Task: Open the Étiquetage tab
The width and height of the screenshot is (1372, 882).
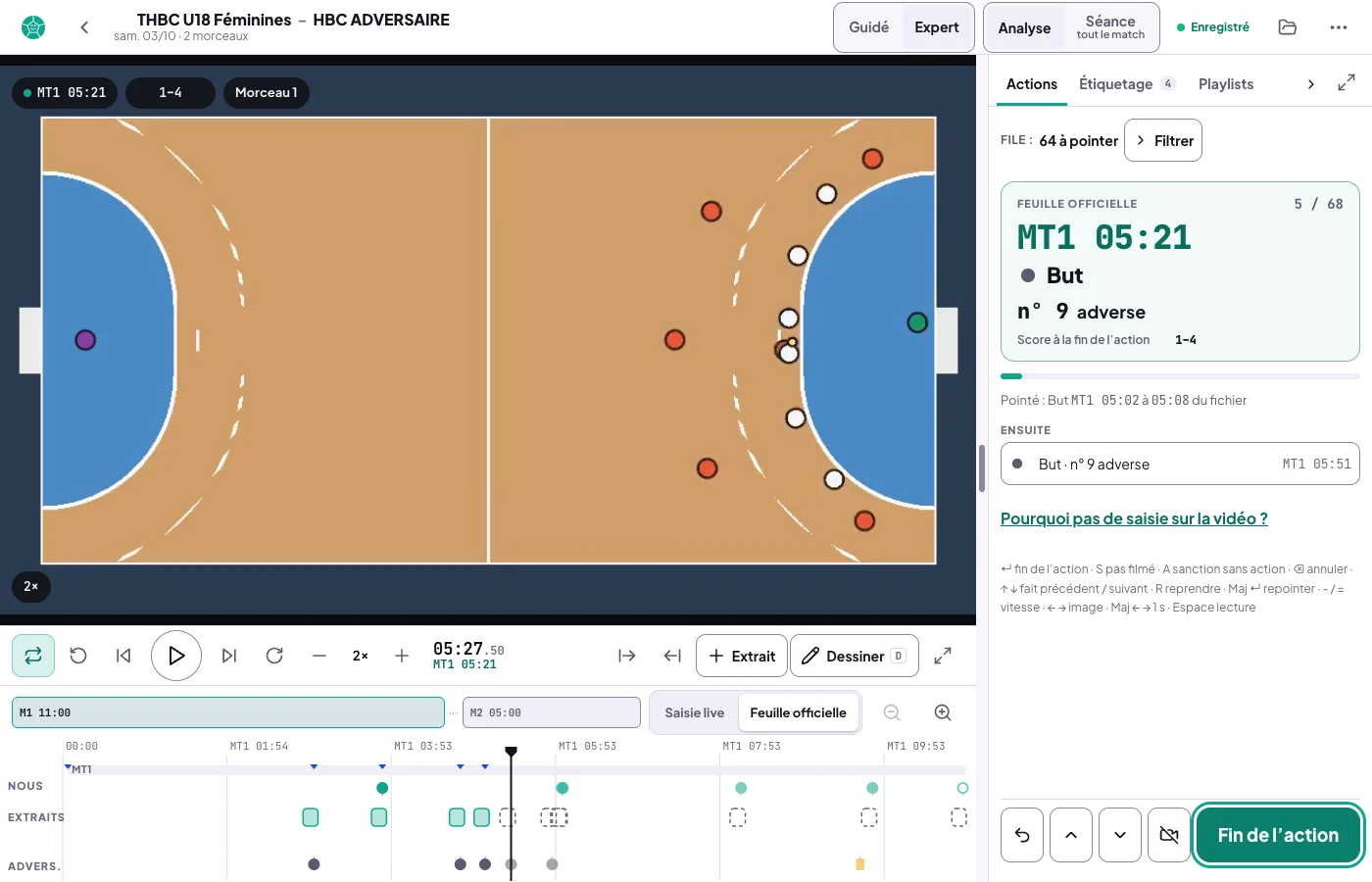Action: (x=1127, y=84)
